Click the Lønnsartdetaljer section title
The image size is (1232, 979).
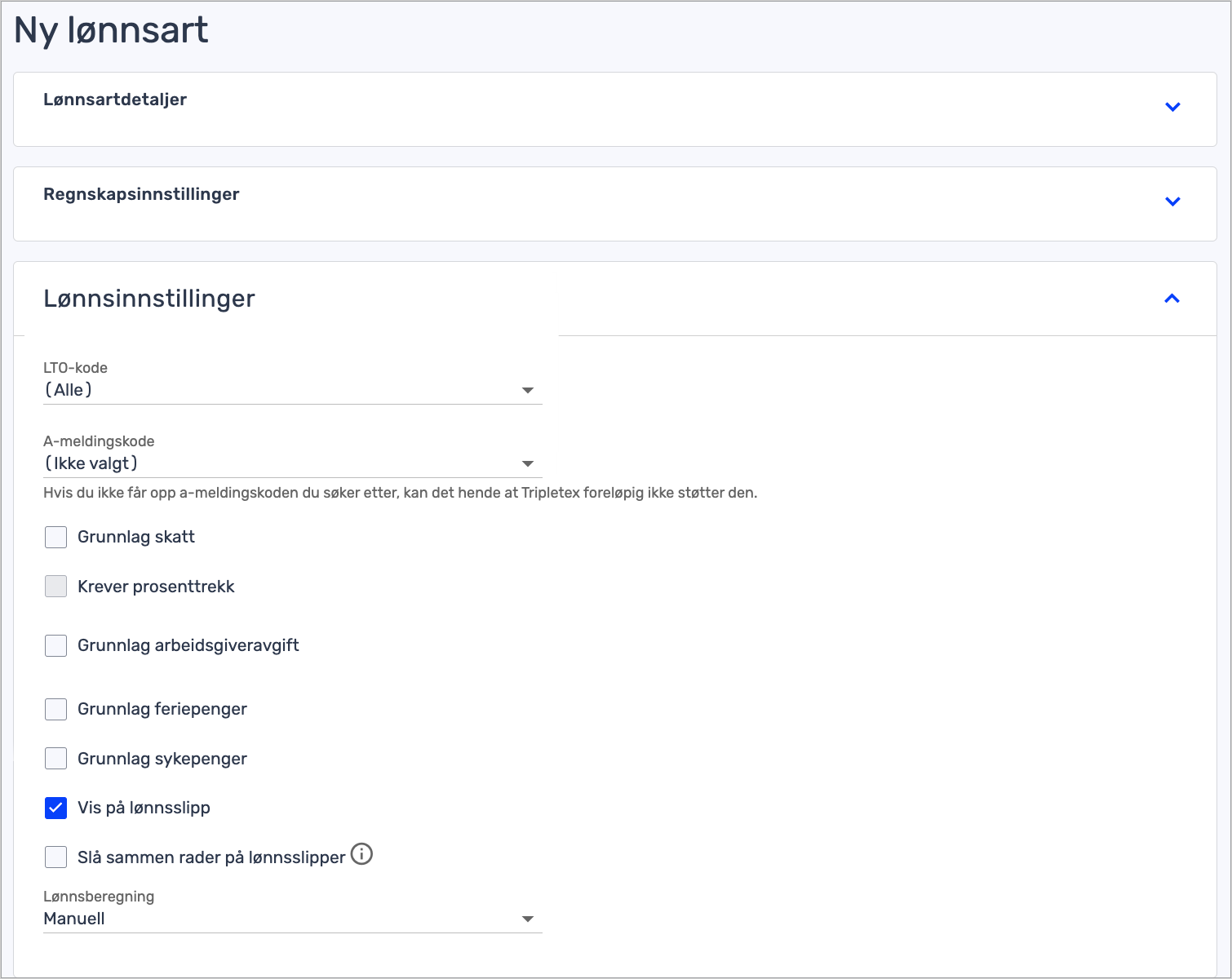coord(115,100)
